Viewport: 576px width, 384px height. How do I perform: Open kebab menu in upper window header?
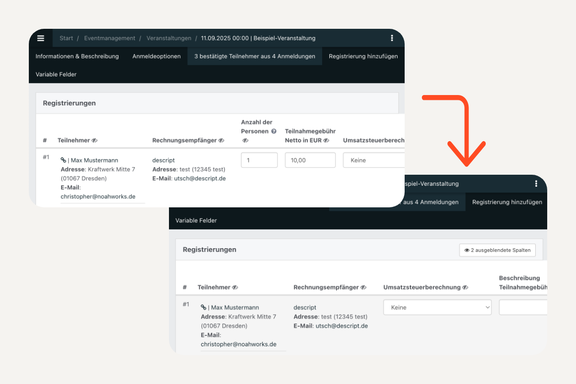point(392,38)
